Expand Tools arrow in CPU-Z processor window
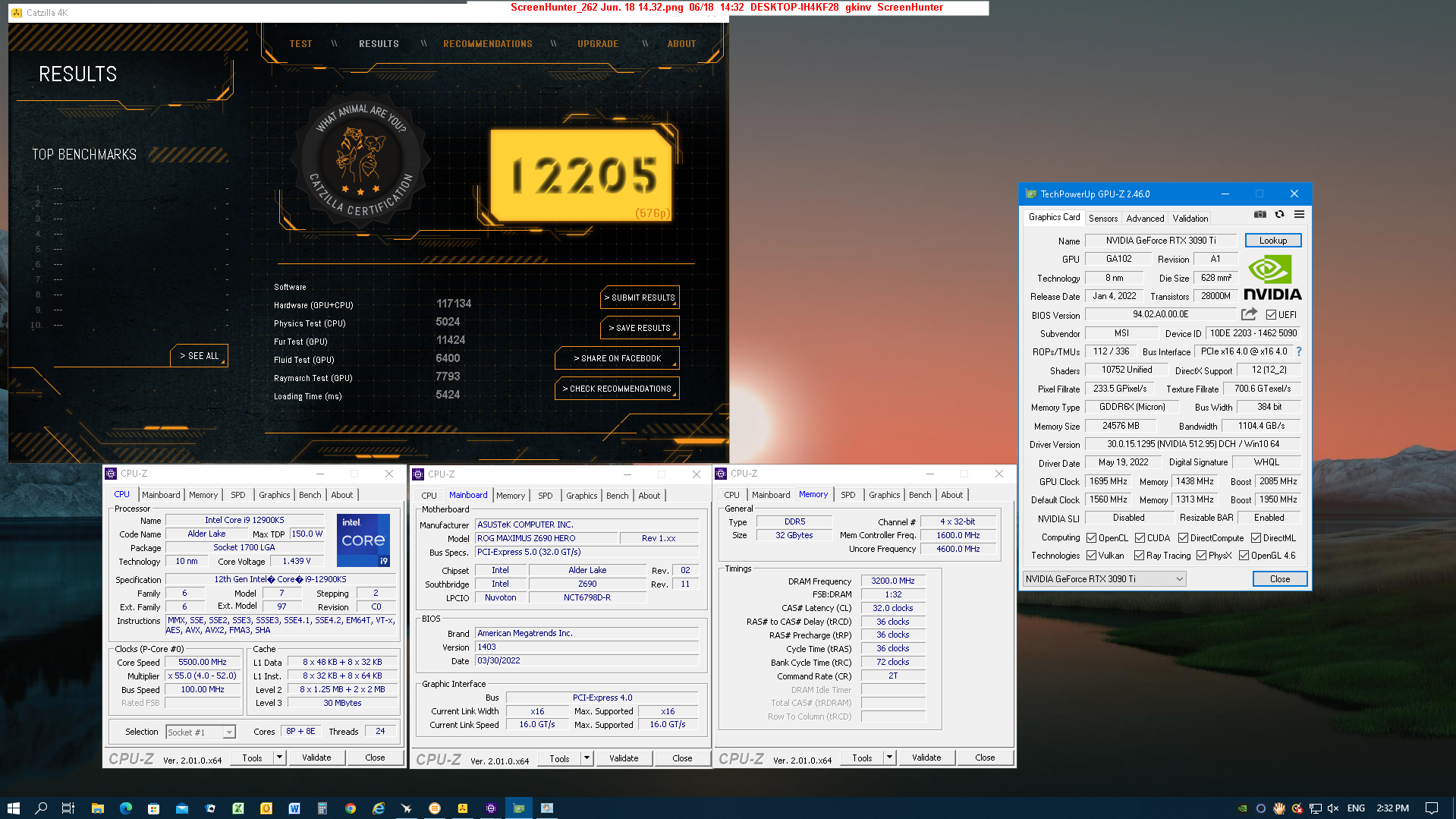1456x819 pixels. point(279,757)
